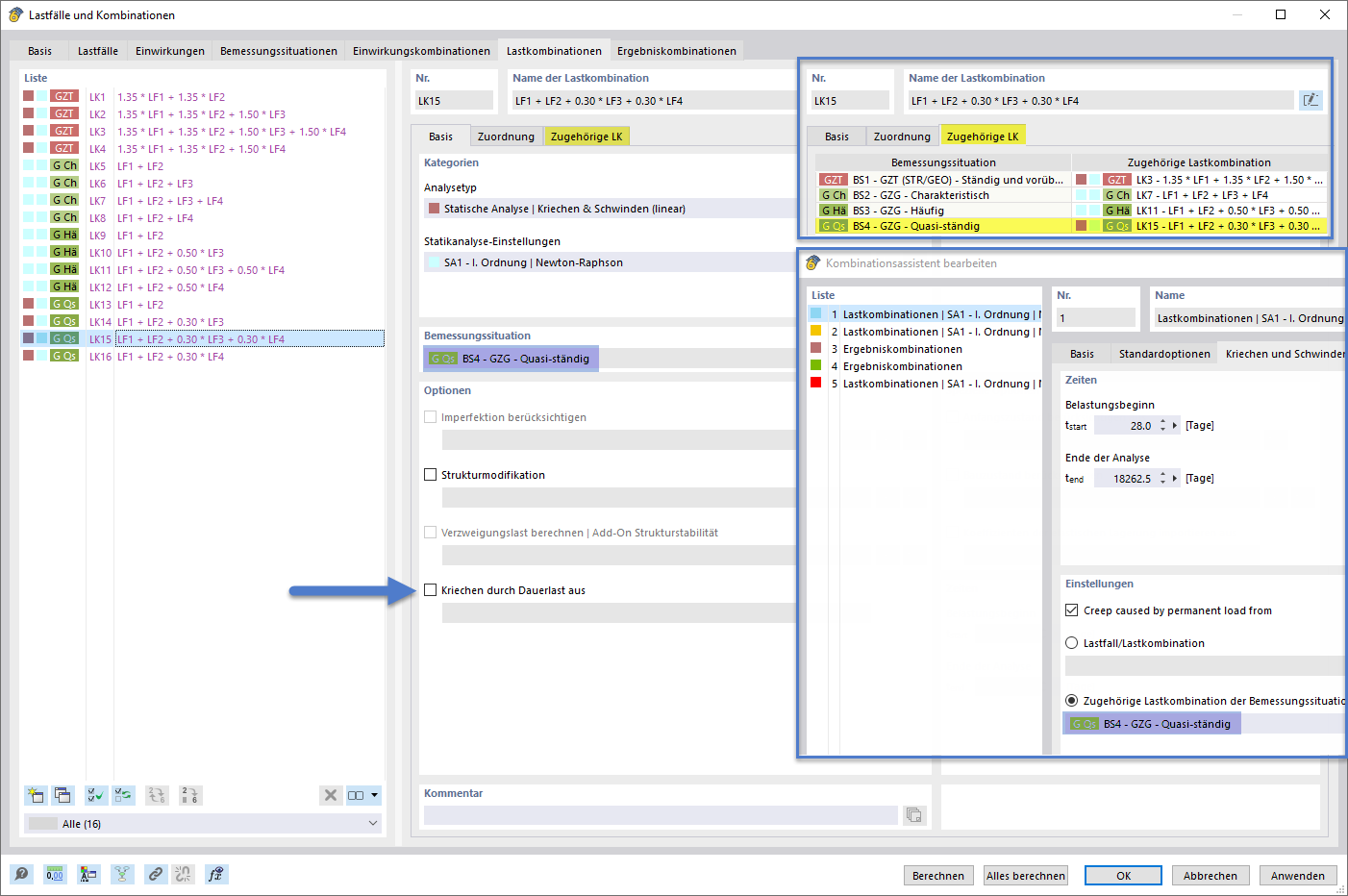Create a new load combination

click(36, 795)
